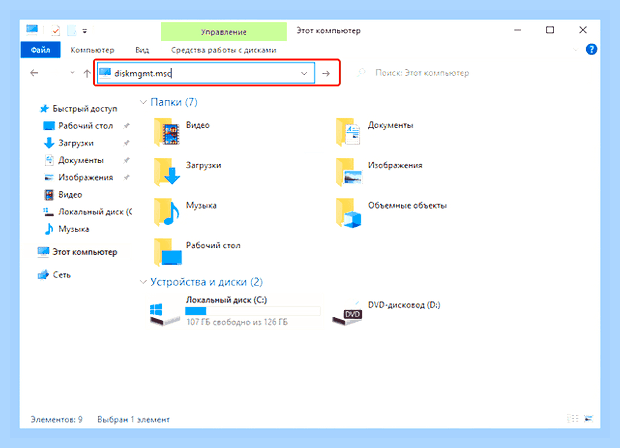The height and width of the screenshot is (448, 620).
Task: Switch to large icons view in status bar
Action: click(588, 418)
